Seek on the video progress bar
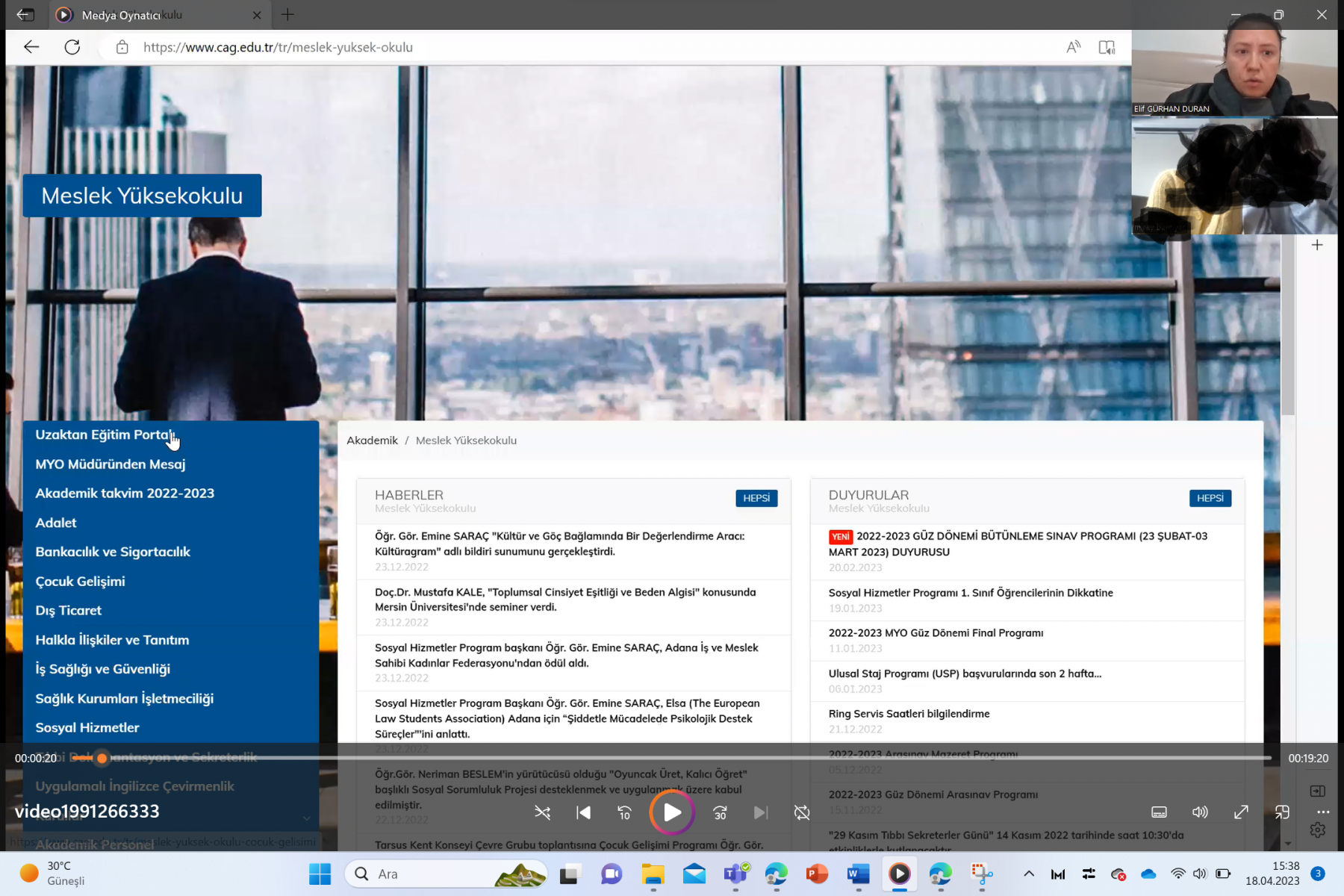The width and height of the screenshot is (1344, 896). point(672,758)
